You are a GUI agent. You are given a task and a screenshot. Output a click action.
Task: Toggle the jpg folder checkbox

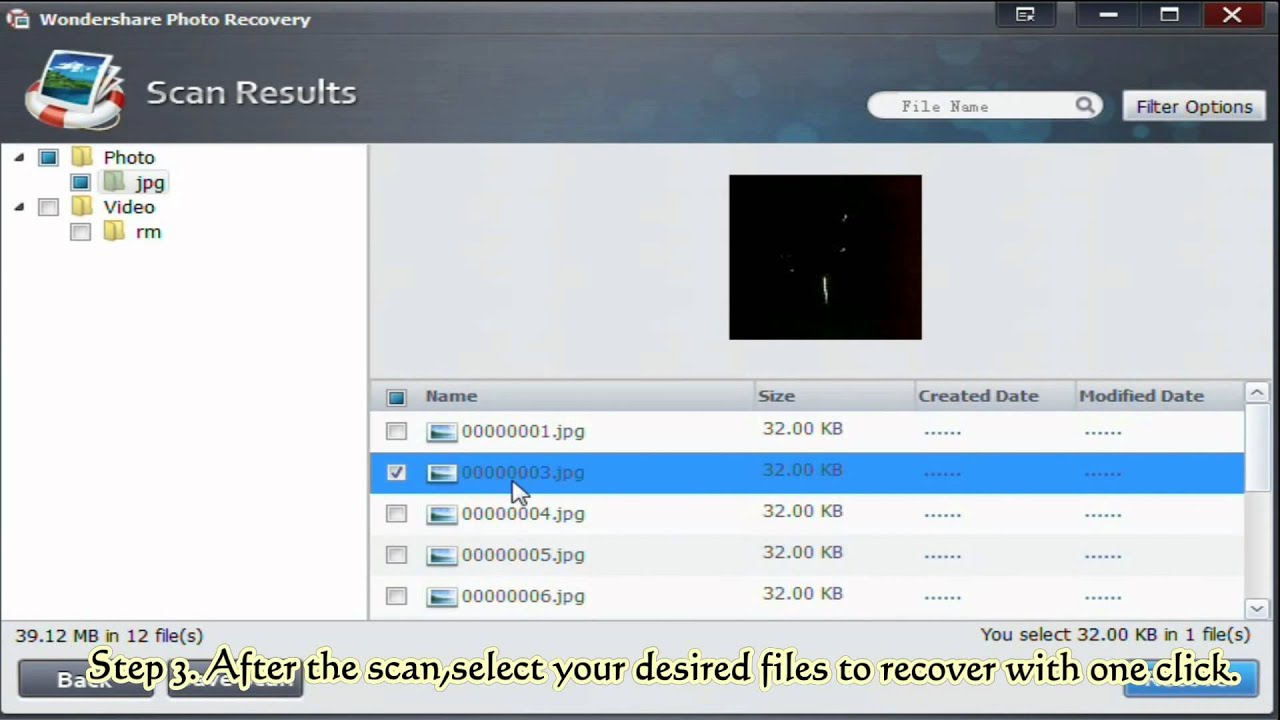pyautogui.click(x=81, y=182)
